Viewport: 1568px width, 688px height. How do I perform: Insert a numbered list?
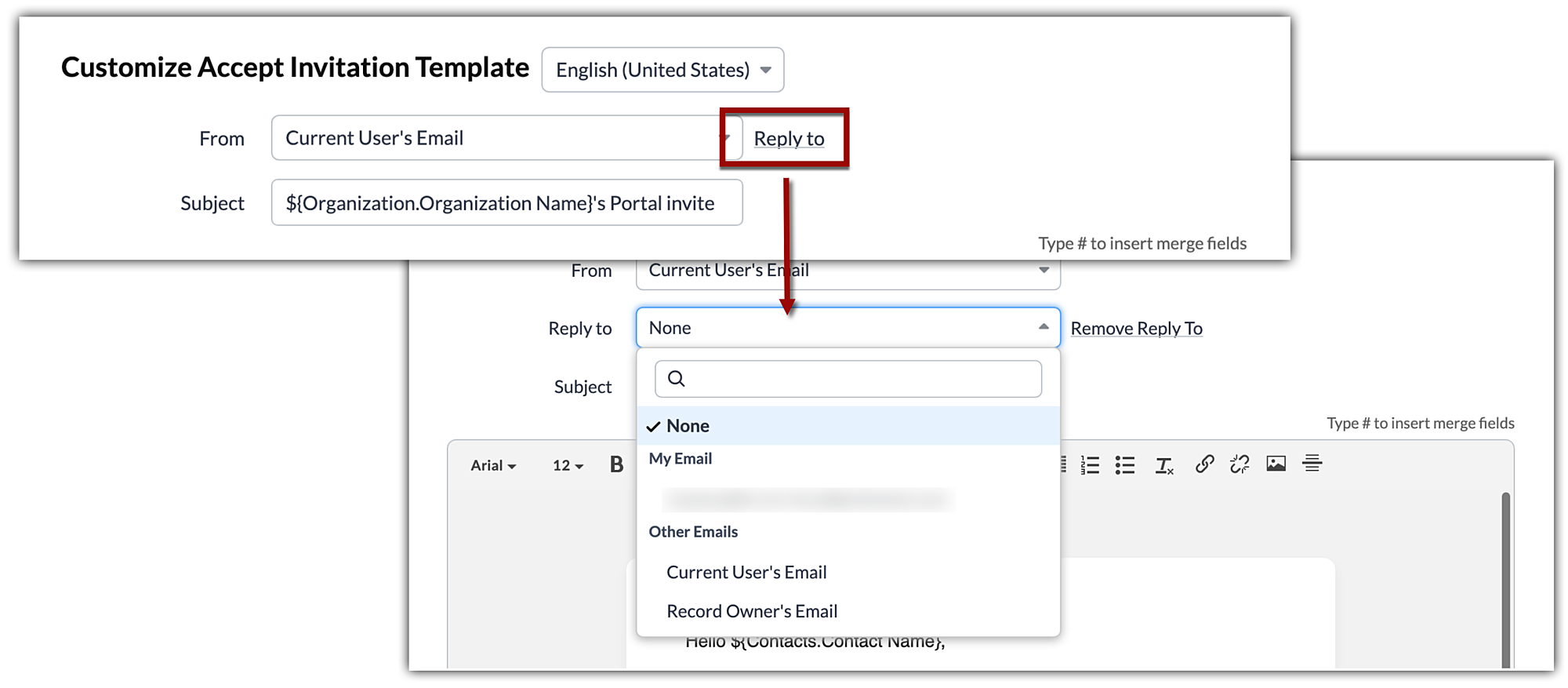[x=1090, y=465]
